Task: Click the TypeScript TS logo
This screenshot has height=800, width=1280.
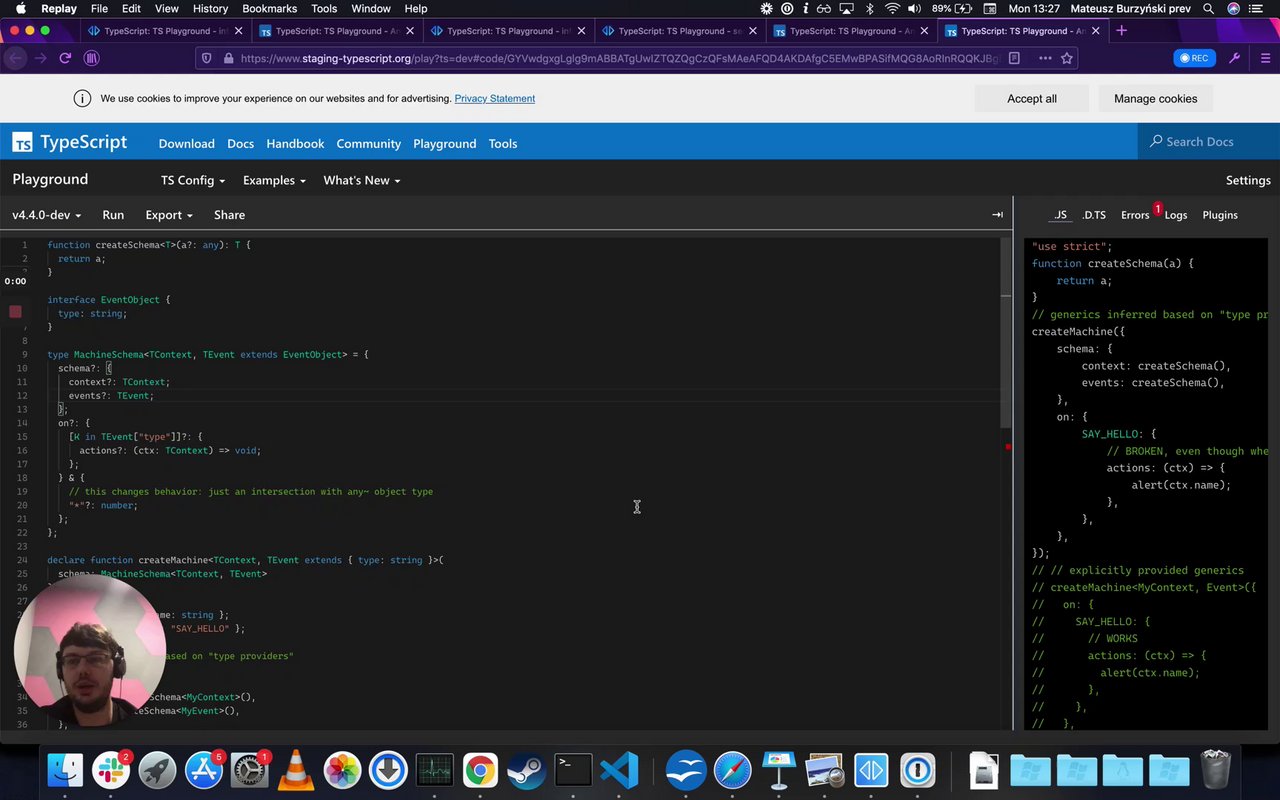Action: tap(22, 143)
